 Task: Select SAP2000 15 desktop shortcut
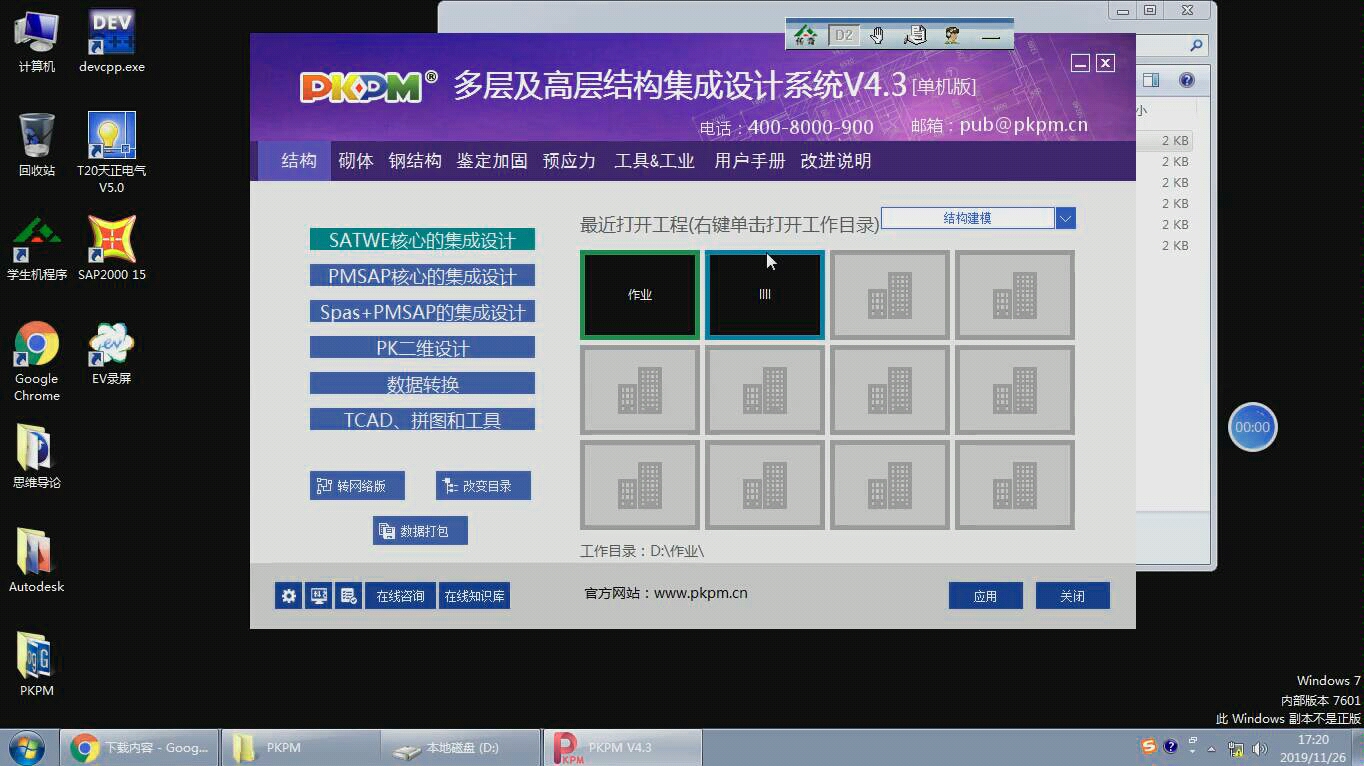[x=112, y=248]
